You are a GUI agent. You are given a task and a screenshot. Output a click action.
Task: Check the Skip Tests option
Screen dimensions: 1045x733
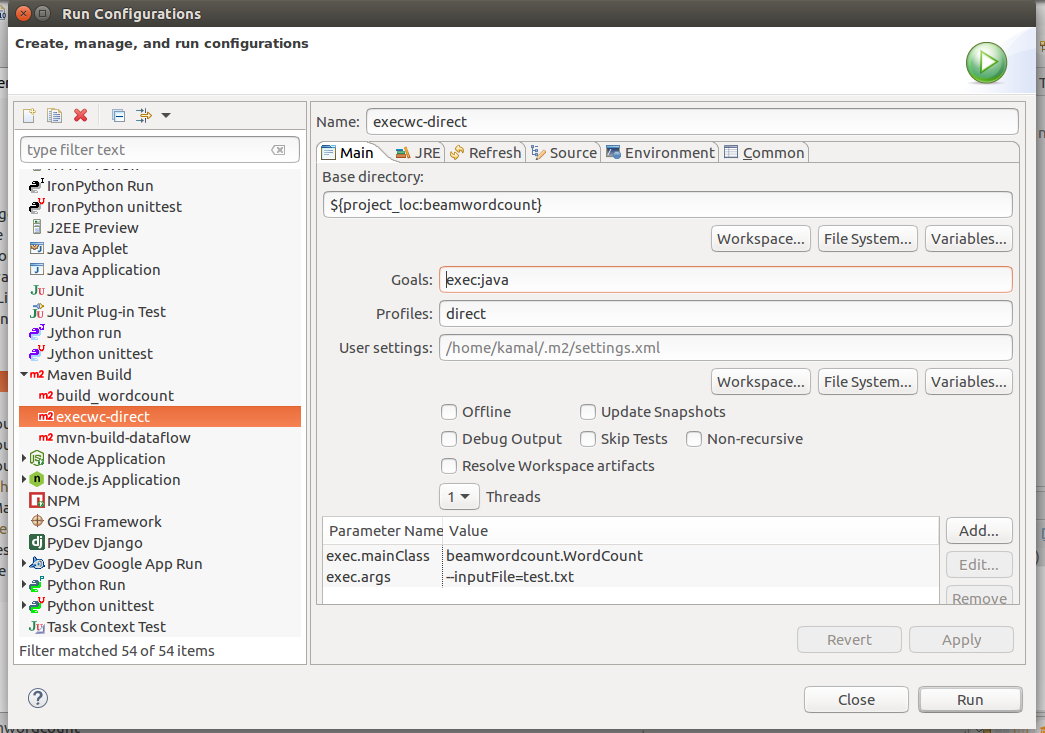(x=588, y=439)
